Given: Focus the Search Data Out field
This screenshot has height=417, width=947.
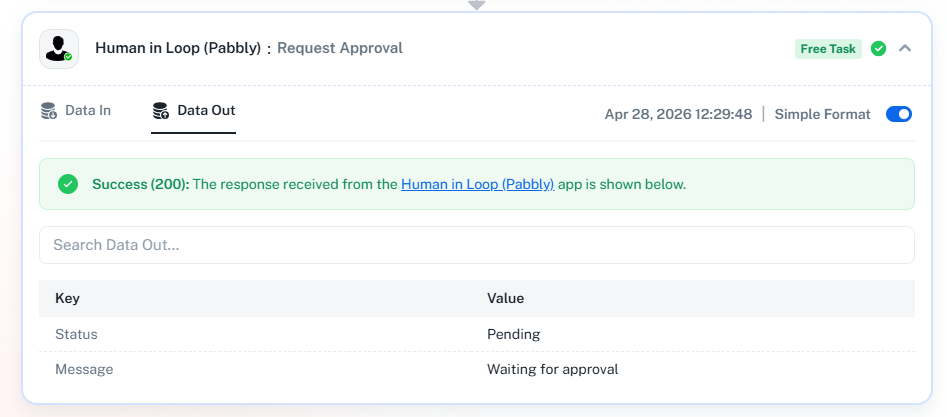Looking at the screenshot, I should pyautogui.click(x=477, y=245).
